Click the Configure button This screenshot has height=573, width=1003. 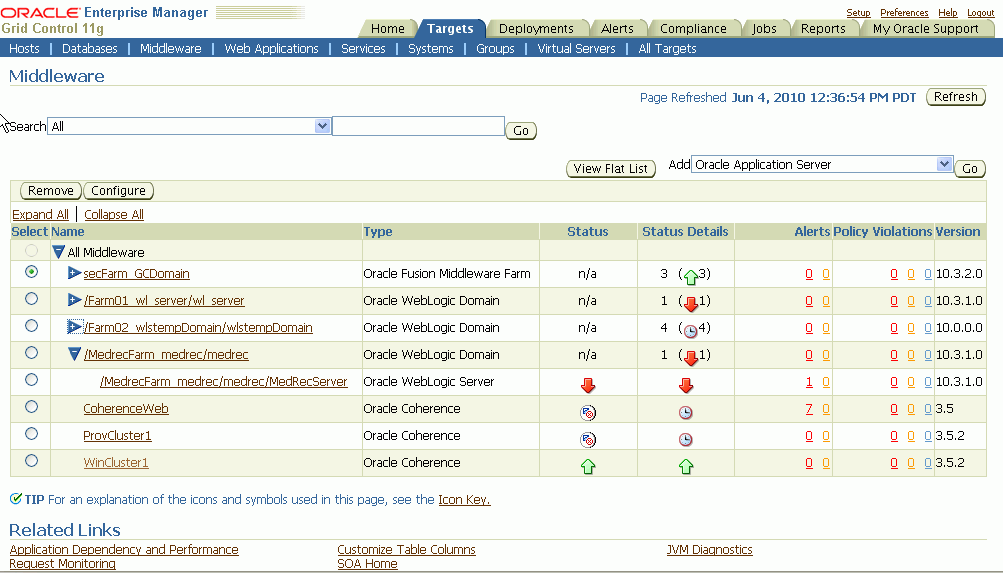tap(118, 191)
